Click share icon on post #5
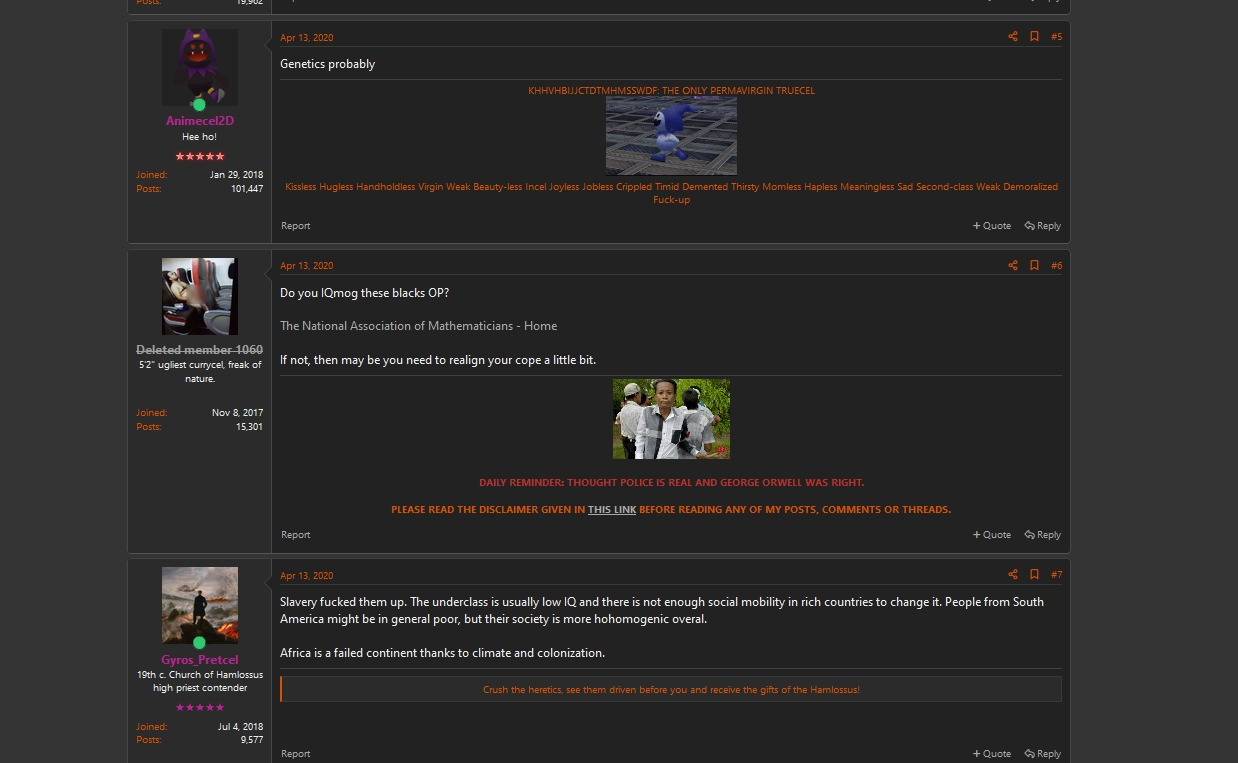 coord(1012,37)
